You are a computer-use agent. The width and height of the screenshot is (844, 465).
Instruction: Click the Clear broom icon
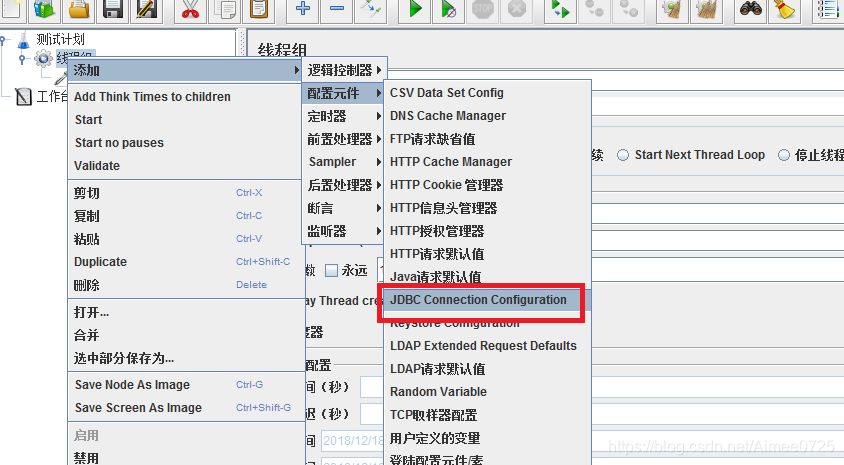[x=672, y=9]
